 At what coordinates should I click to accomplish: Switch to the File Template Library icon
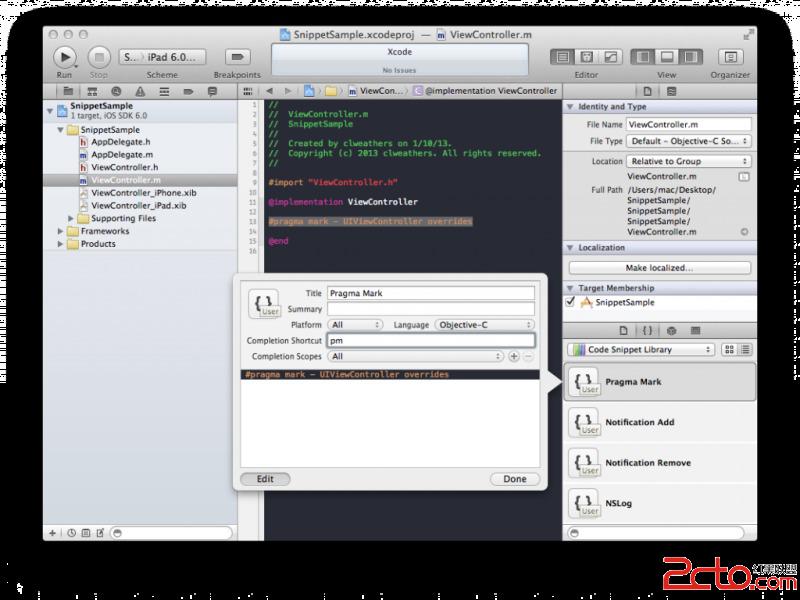[623, 330]
